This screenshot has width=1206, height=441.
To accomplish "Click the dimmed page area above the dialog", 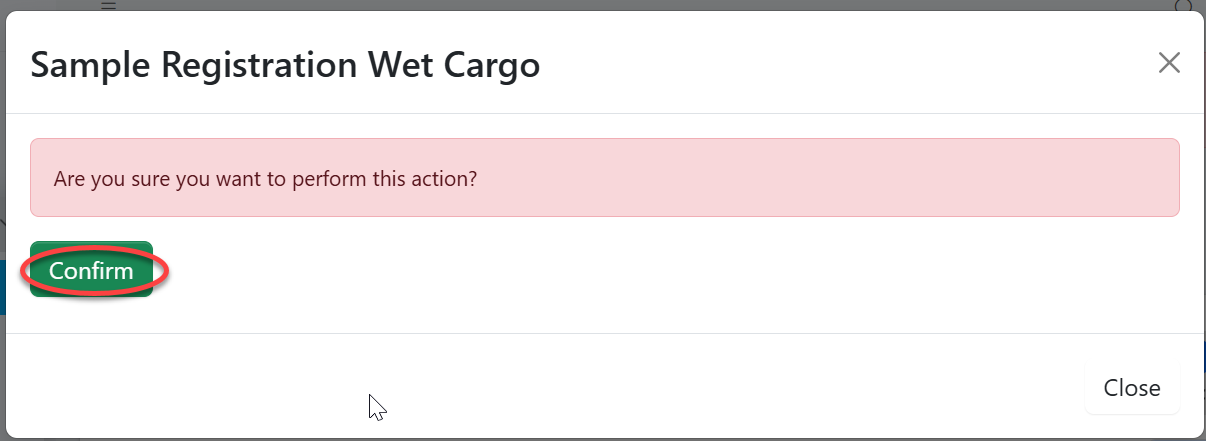I will point(600,5).
